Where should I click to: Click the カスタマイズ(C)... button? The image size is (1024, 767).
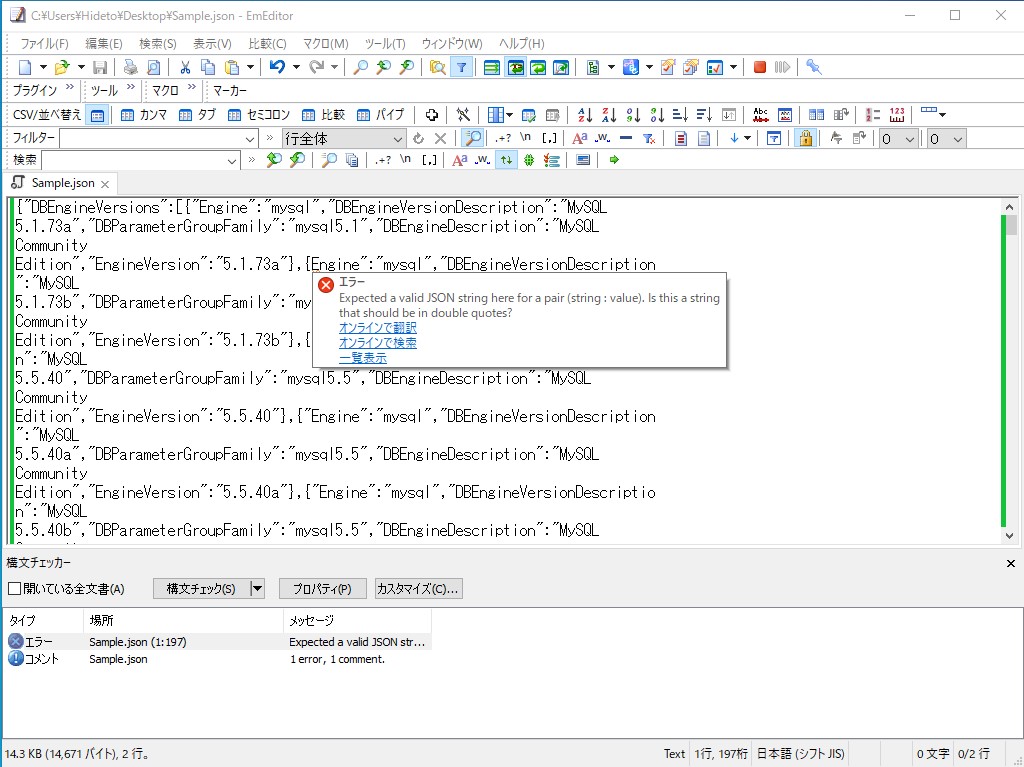click(418, 589)
